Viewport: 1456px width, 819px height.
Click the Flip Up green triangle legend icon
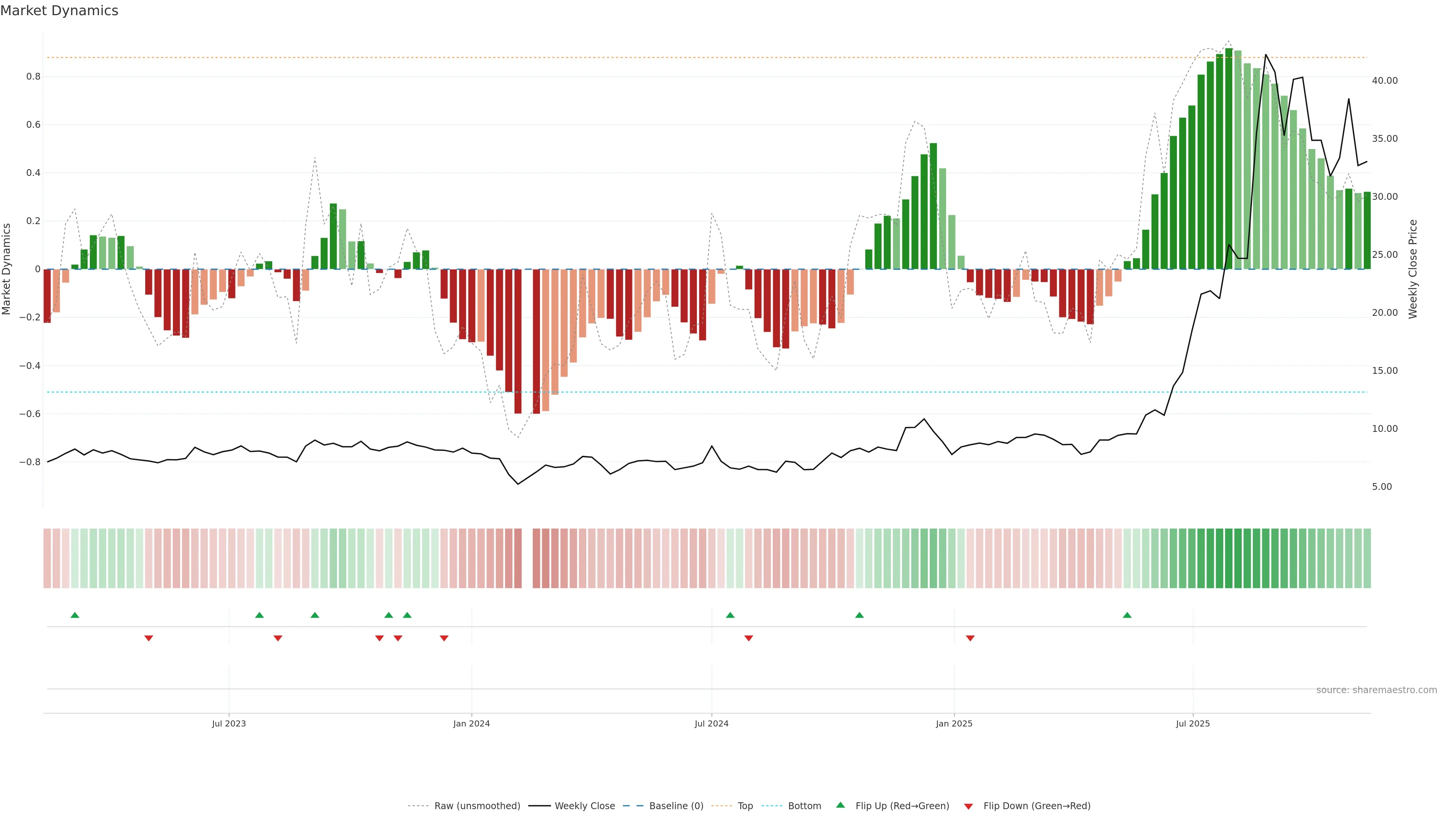pyautogui.click(x=840, y=805)
